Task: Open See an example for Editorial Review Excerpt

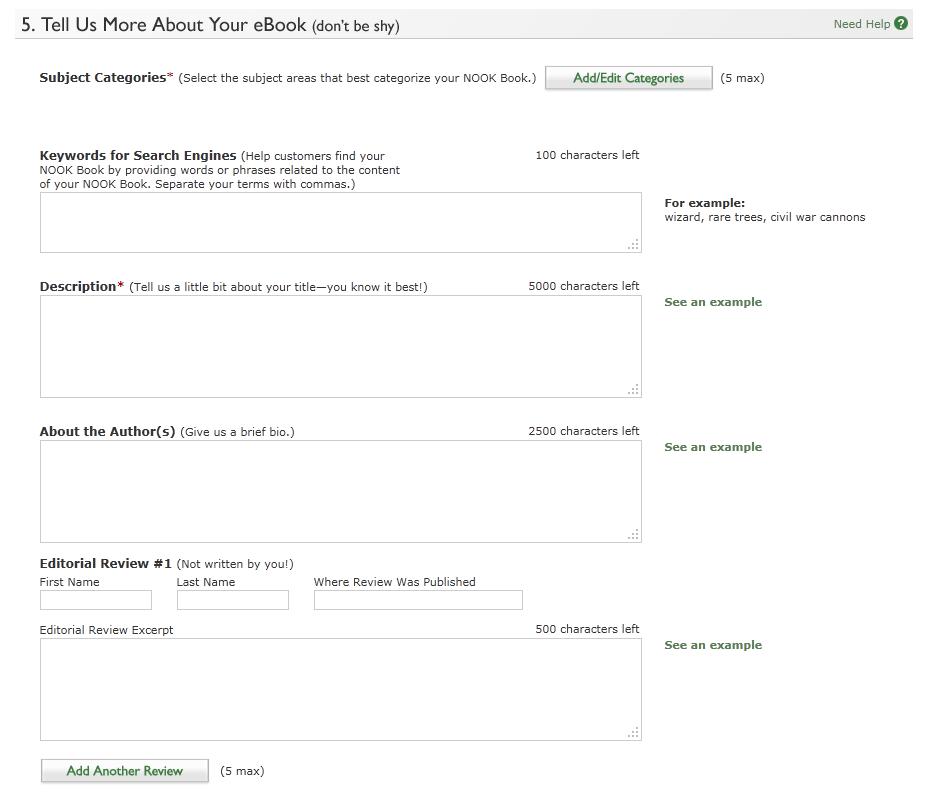Action: click(713, 645)
